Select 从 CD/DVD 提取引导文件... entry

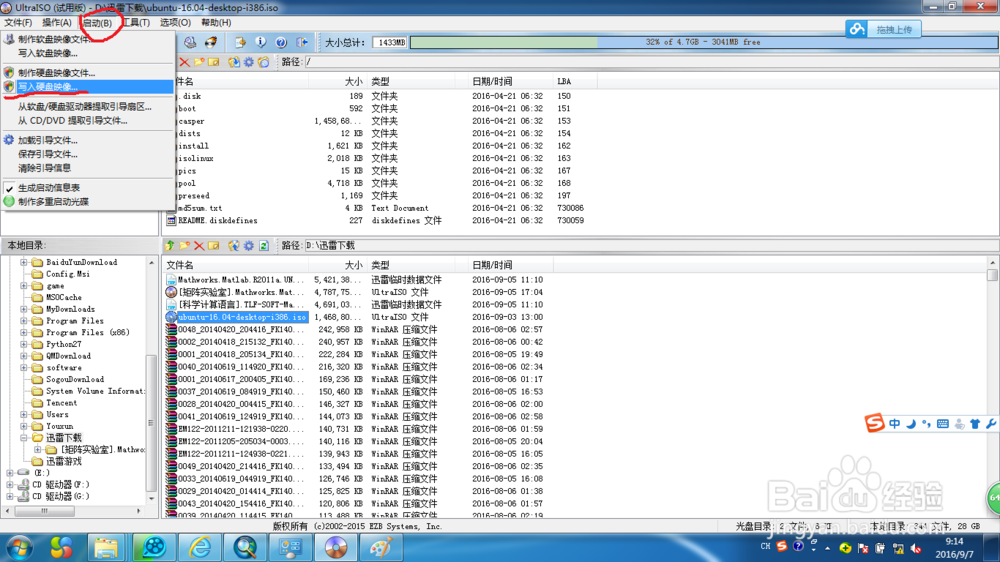pos(87,121)
